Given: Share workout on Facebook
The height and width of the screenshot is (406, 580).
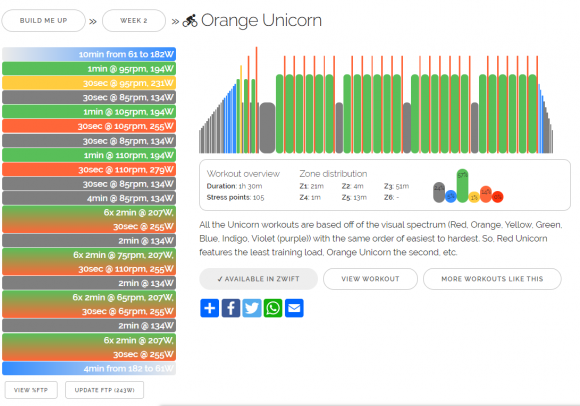Looking at the screenshot, I should click(231, 308).
